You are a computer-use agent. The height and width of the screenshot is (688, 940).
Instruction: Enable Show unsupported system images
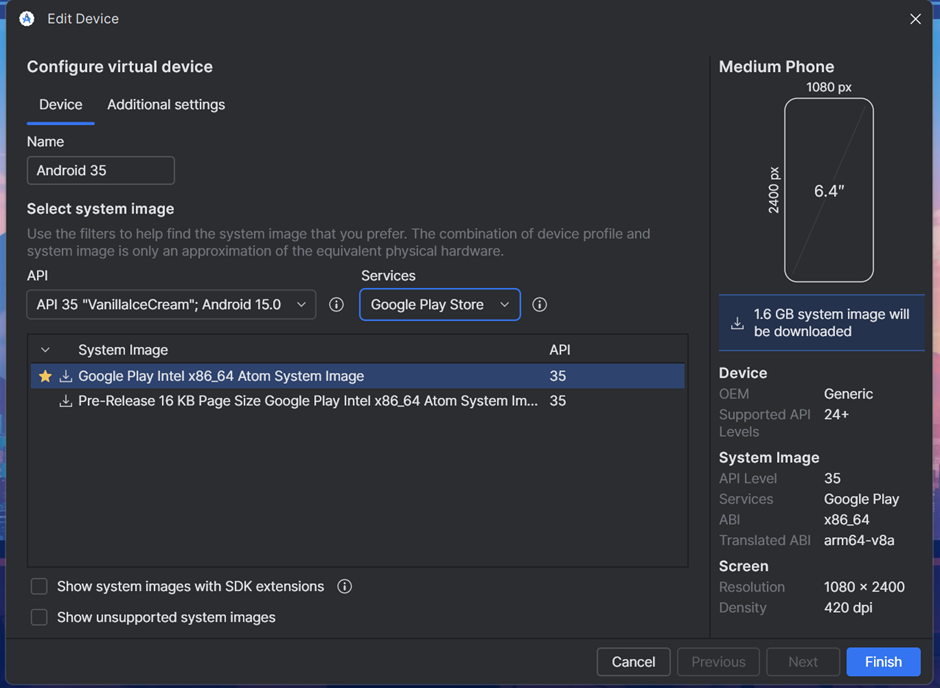coord(39,617)
